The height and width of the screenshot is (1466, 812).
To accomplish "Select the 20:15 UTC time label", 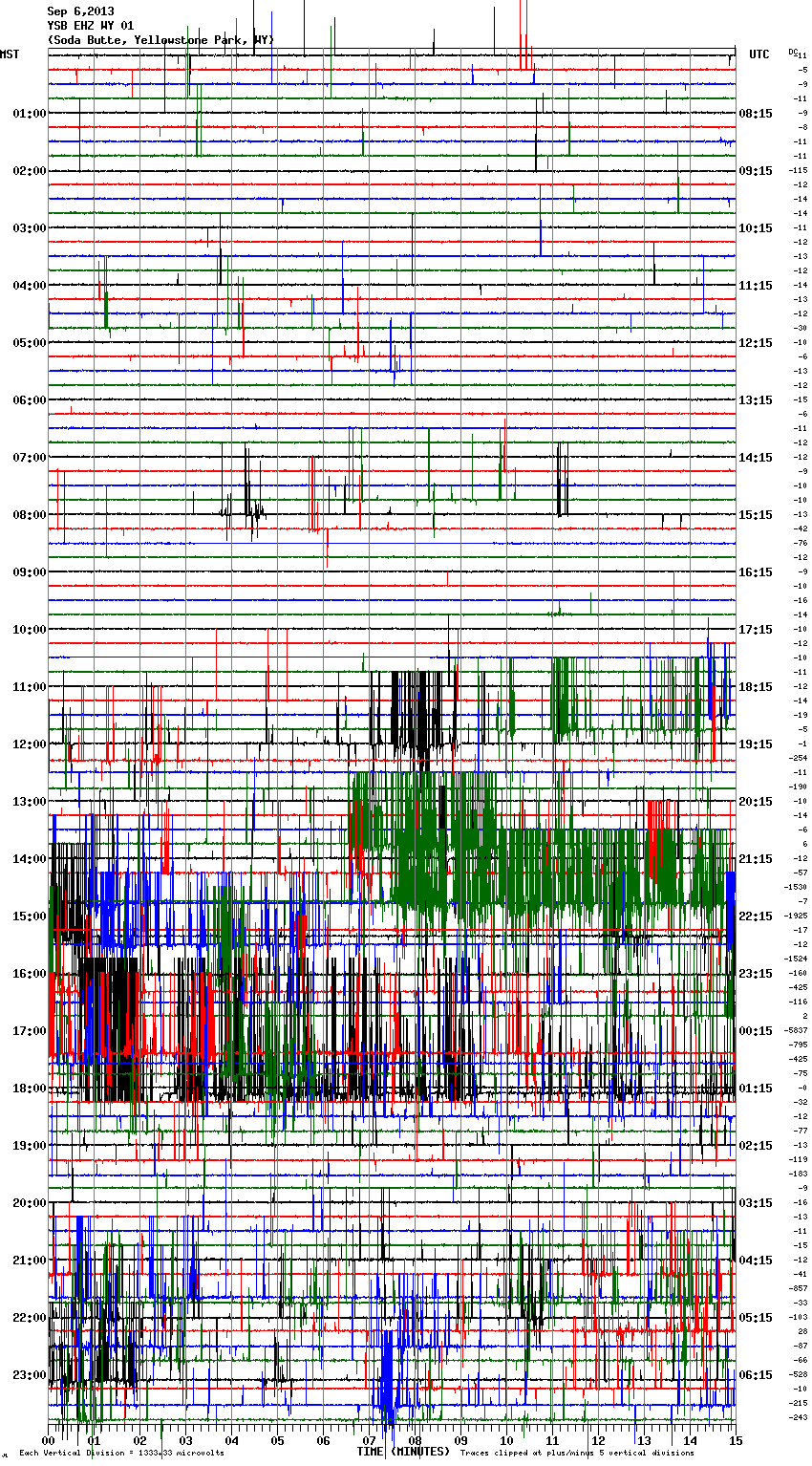I will (x=756, y=802).
